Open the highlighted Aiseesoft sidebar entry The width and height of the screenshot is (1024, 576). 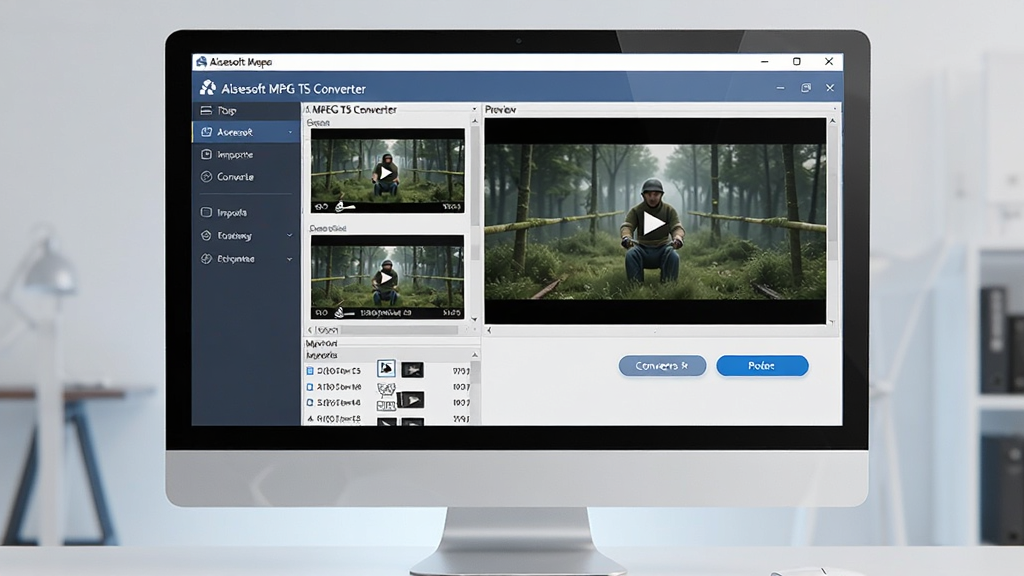(x=246, y=132)
